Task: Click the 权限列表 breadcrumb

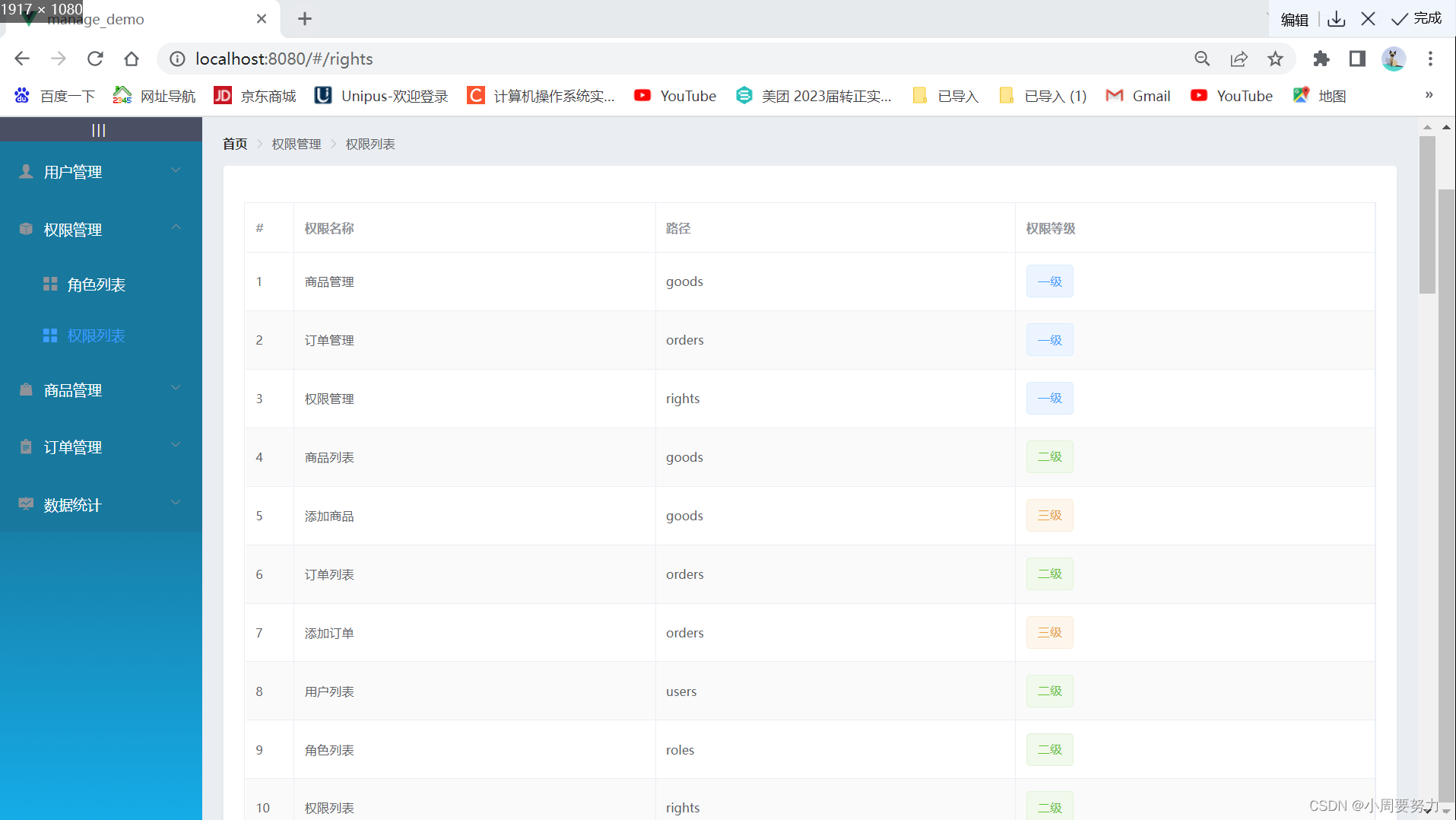Action: pyautogui.click(x=370, y=144)
